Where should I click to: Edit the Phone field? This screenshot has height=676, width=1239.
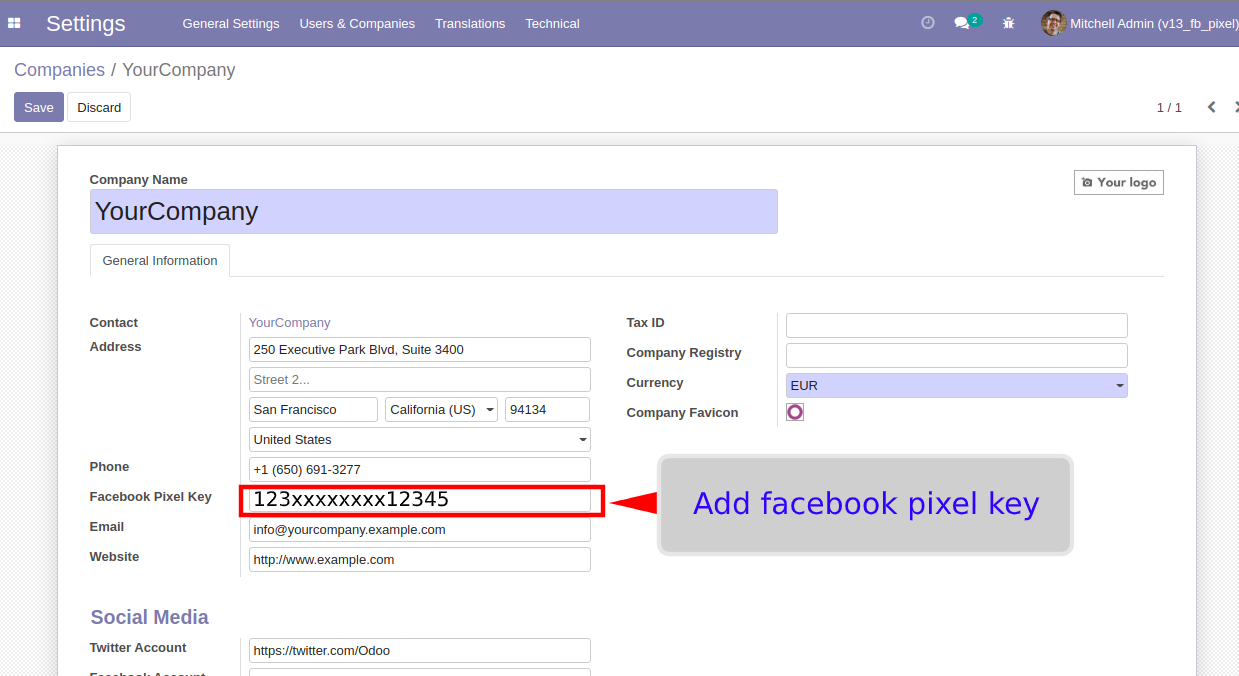coord(420,470)
